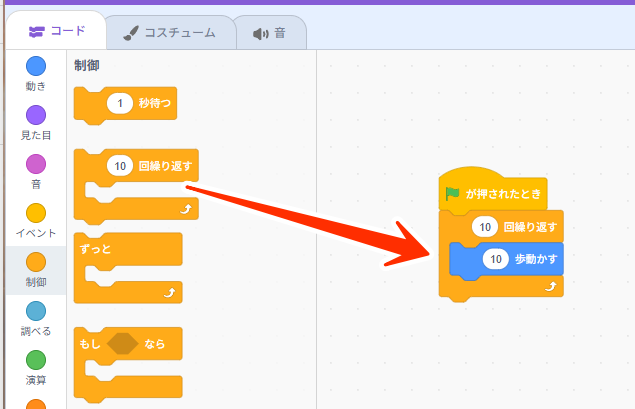Screen dimensions: 635x409
Task: Click the 1 input in 秒待つ block
Action: click(x=120, y=103)
